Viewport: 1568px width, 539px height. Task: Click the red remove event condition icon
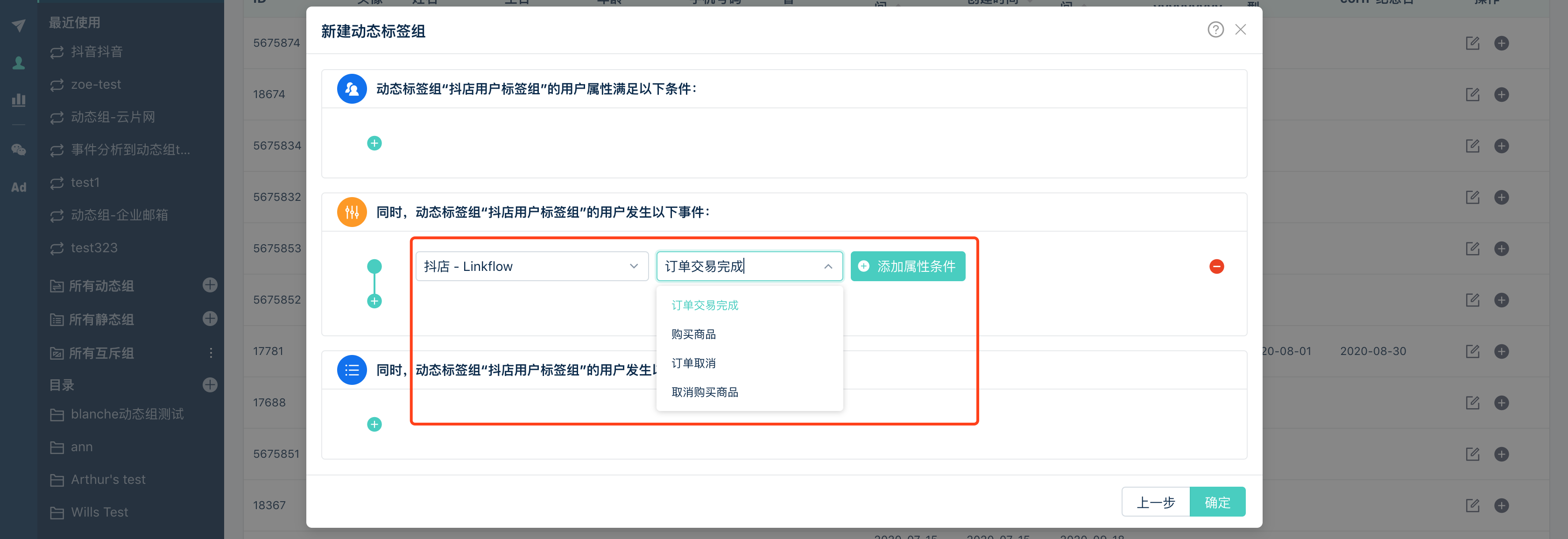tap(1216, 266)
